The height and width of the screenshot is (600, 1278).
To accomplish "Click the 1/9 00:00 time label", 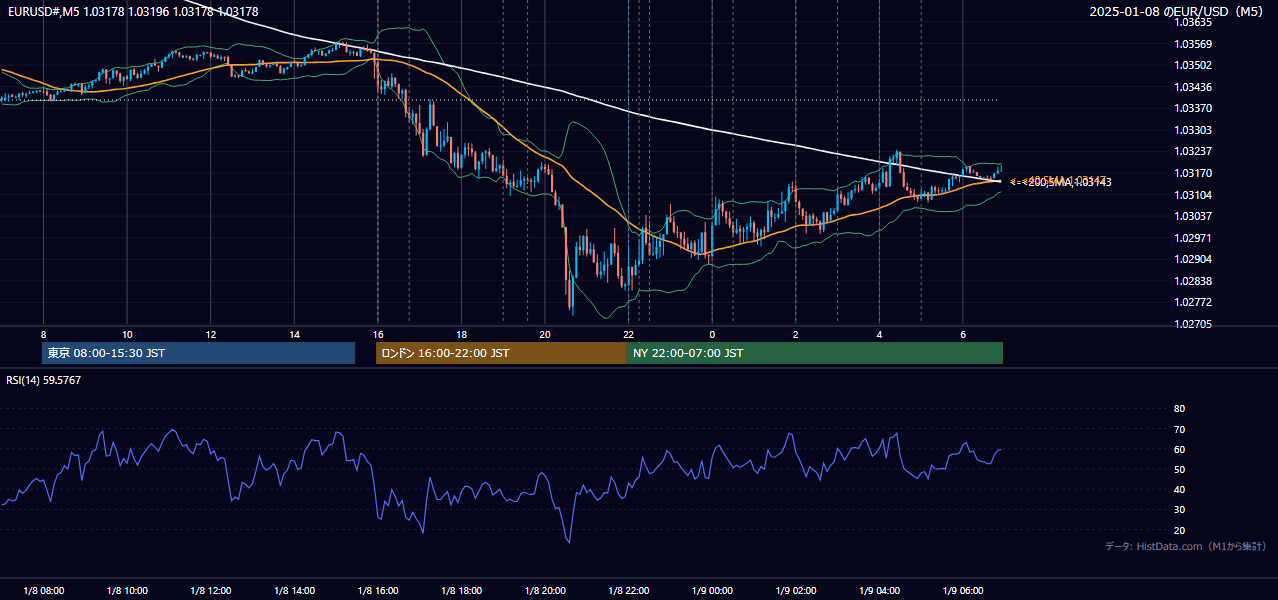I will tap(712, 590).
